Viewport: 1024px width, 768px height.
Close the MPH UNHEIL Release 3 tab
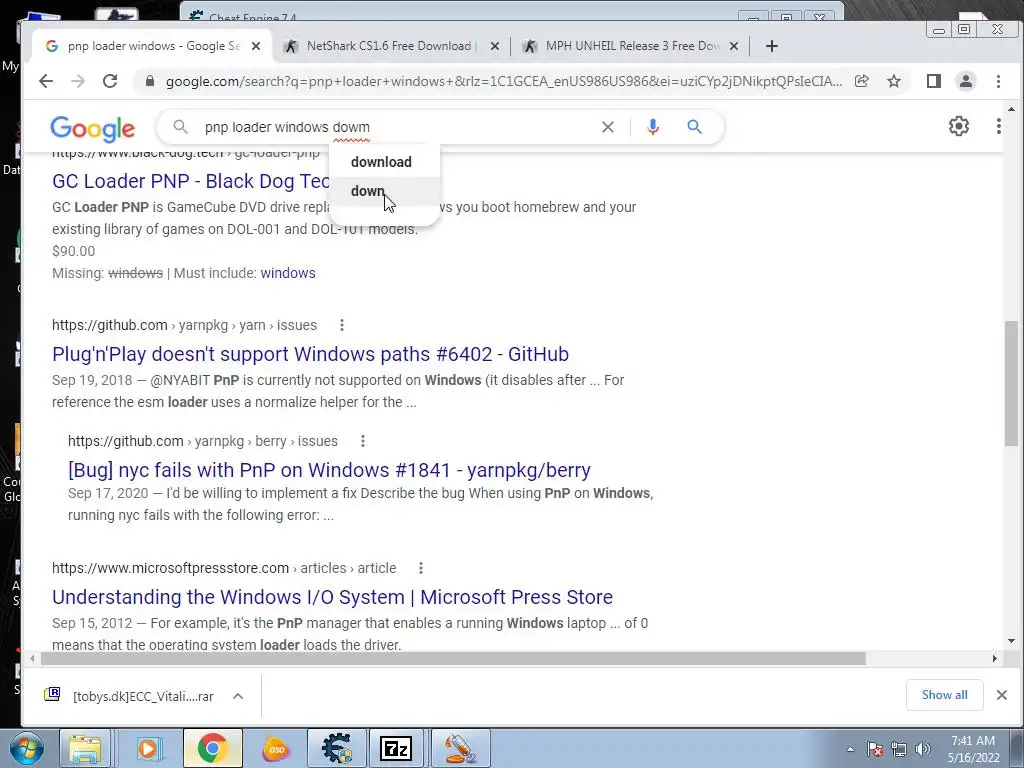click(733, 46)
